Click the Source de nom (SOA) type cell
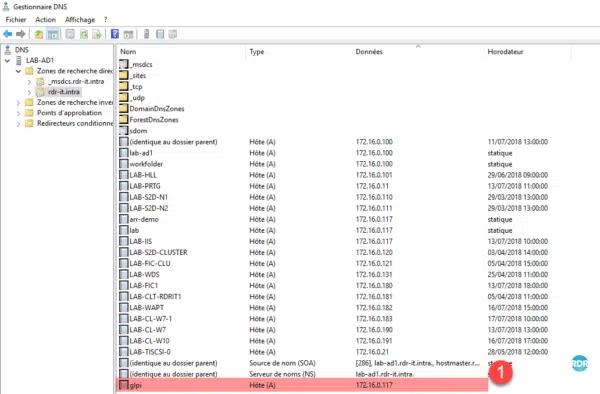This screenshot has width=600, height=394. point(282,363)
